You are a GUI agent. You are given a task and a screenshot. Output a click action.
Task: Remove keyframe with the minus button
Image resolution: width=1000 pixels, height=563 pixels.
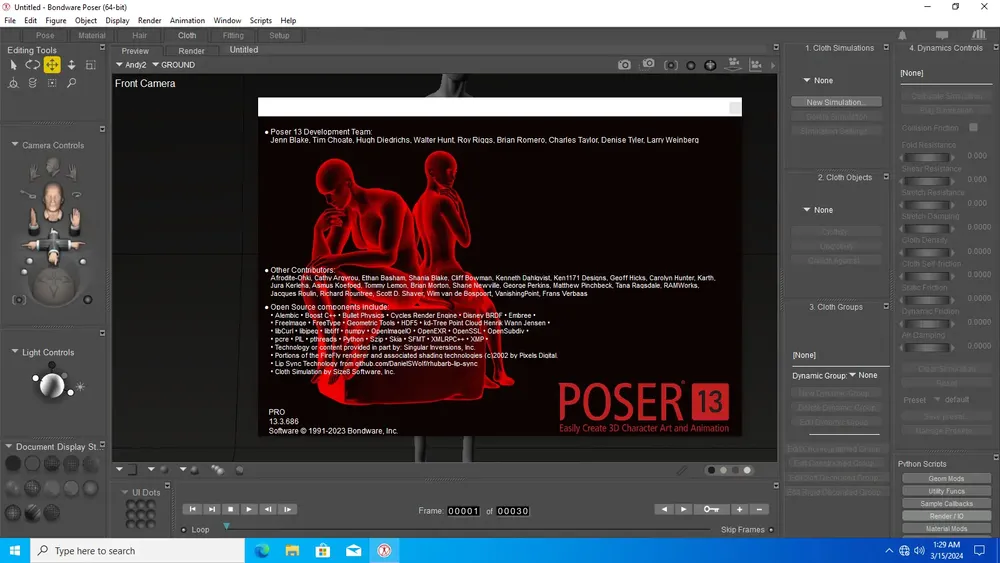click(x=759, y=509)
